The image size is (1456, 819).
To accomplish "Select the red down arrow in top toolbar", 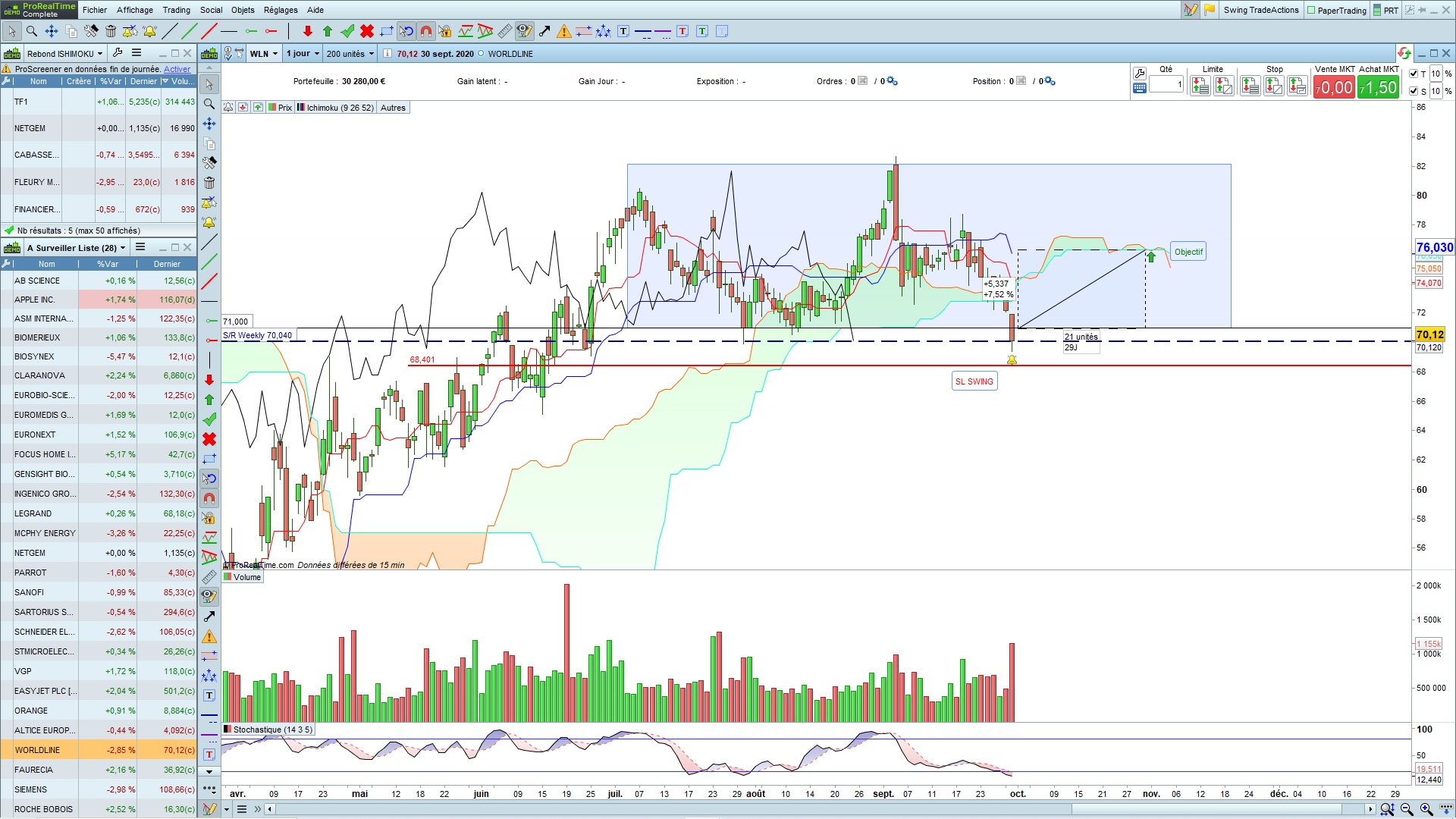I will click(x=307, y=31).
